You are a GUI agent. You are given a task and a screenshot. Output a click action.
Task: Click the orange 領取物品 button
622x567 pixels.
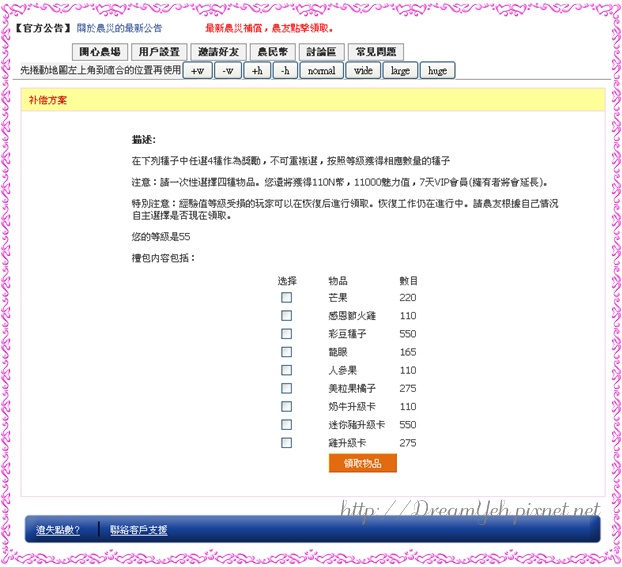click(x=363, y=463)
